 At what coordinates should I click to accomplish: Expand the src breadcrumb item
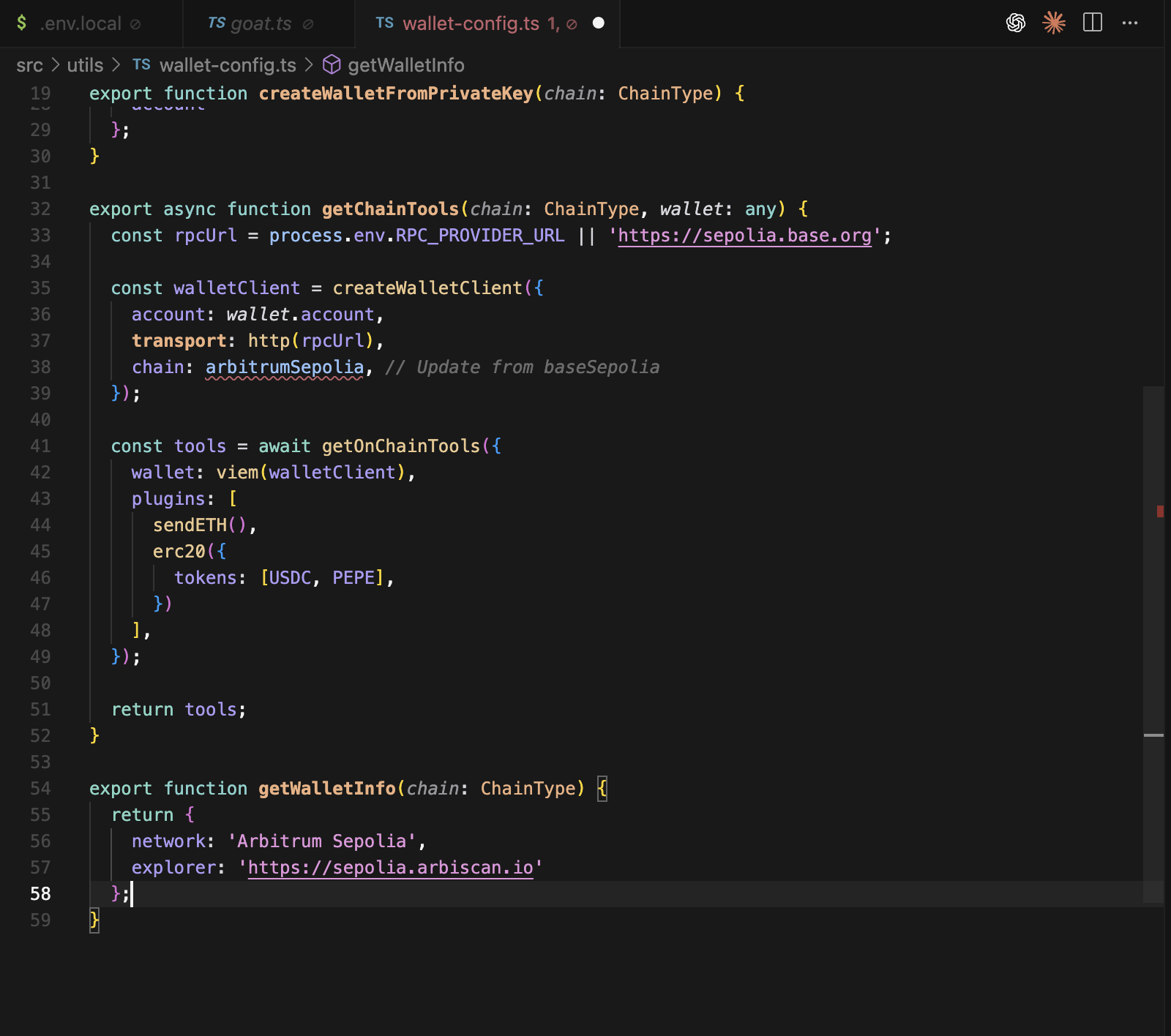(x=29, y=65)
